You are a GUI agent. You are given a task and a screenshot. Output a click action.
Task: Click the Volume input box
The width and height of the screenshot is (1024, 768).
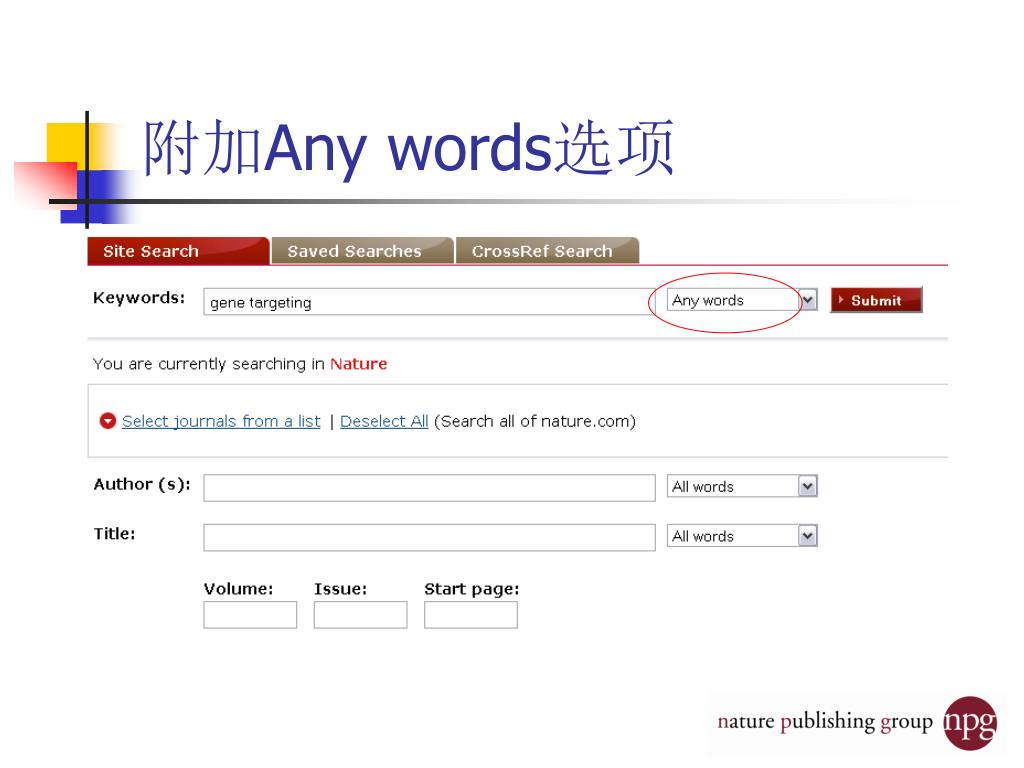point(250,615)
